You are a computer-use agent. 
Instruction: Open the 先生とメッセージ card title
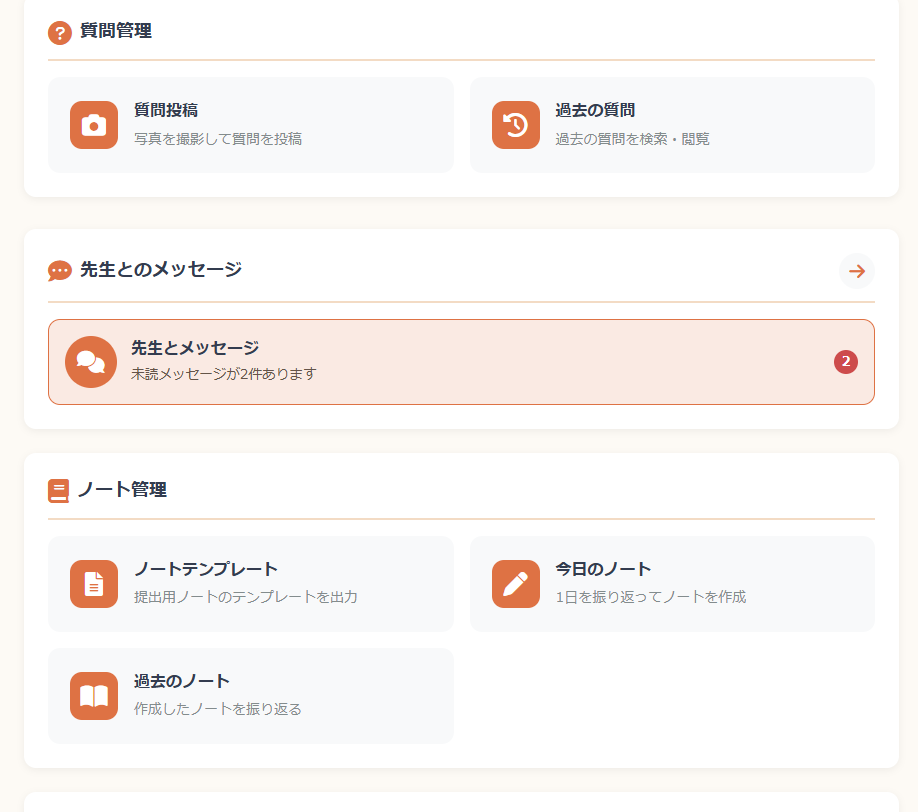point(195,348)
